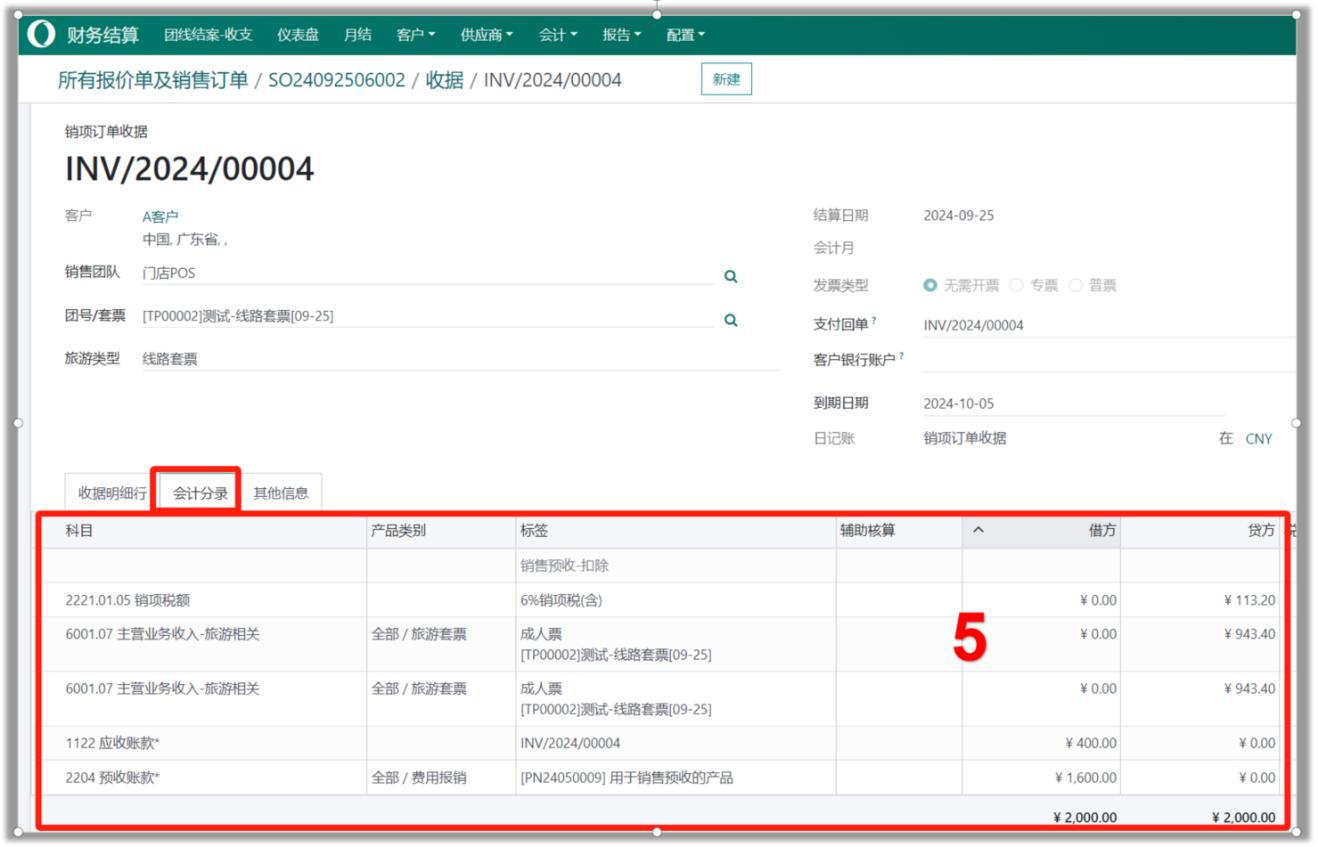Open the A客户 customer link
Viewport: 1318px width, 847px height.
[x=160, y=216]
